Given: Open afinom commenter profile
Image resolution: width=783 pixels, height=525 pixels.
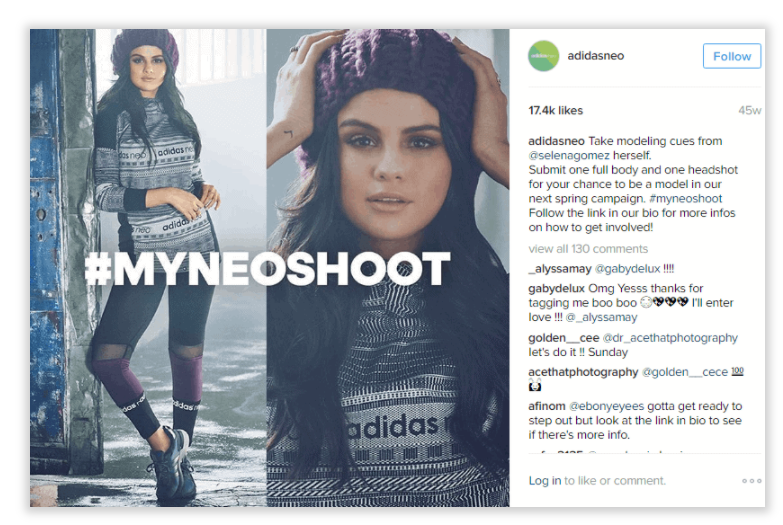Looking at the screenshot, I should tap(547, 406).
